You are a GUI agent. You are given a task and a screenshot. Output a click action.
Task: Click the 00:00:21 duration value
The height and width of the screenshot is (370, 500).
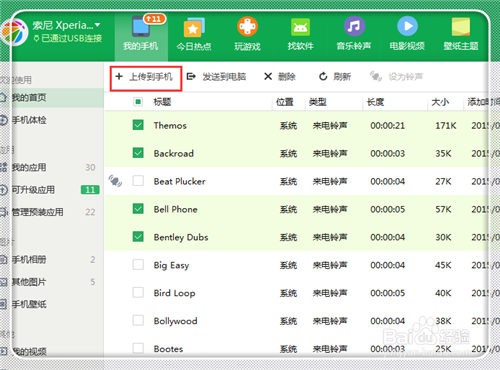388,126
